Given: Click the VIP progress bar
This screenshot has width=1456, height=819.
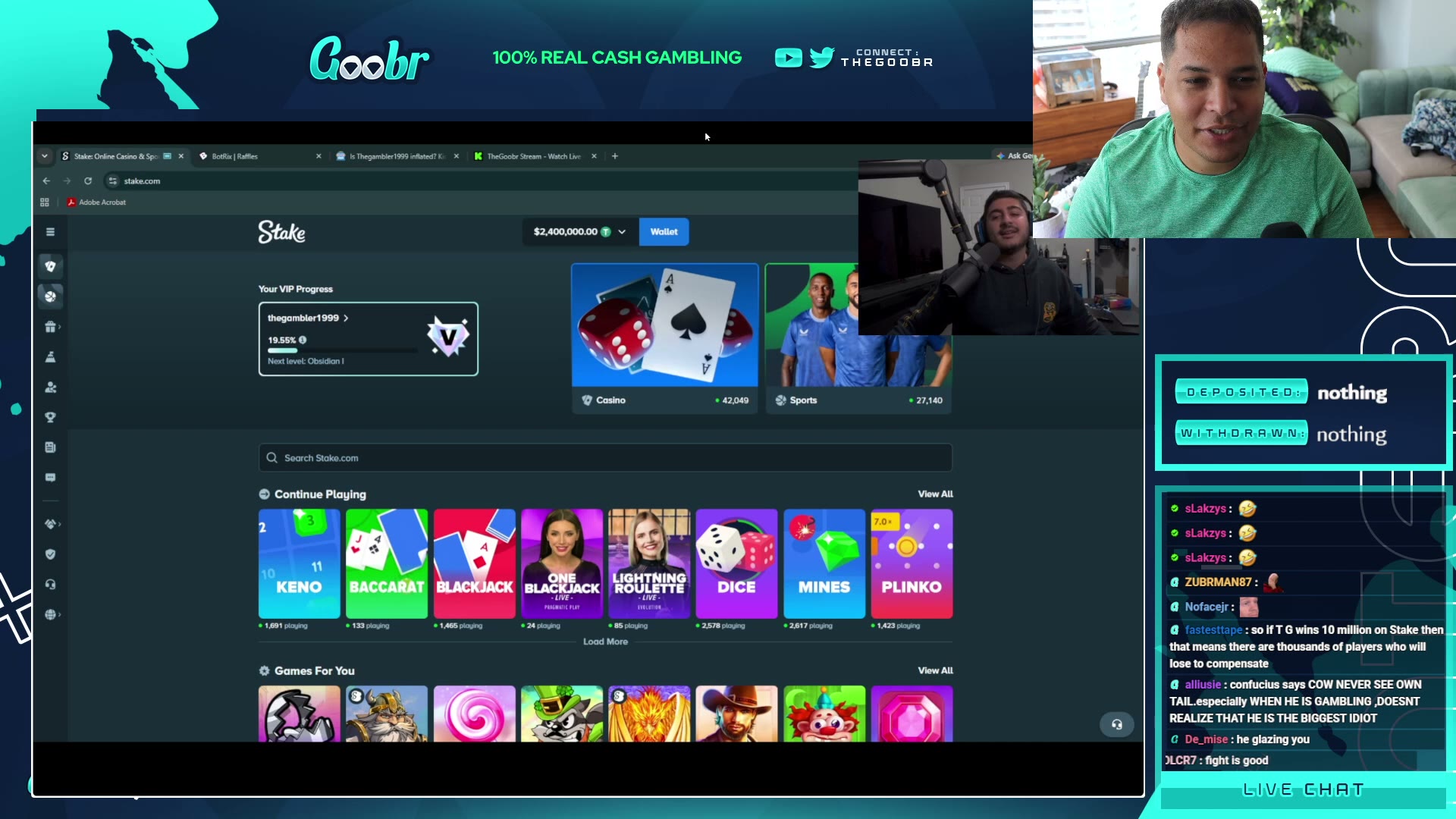Looking at the screenshot, I should [342, 350].
